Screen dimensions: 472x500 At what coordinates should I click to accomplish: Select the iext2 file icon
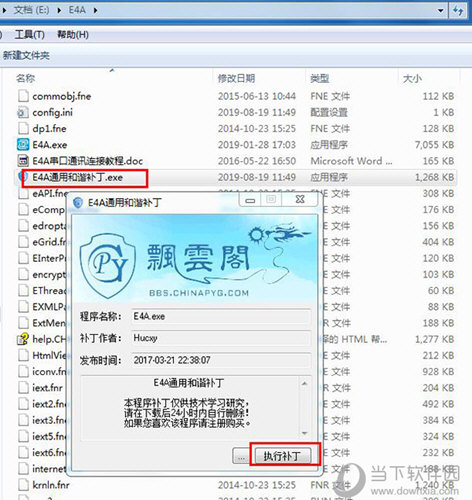tap(23, 404)
